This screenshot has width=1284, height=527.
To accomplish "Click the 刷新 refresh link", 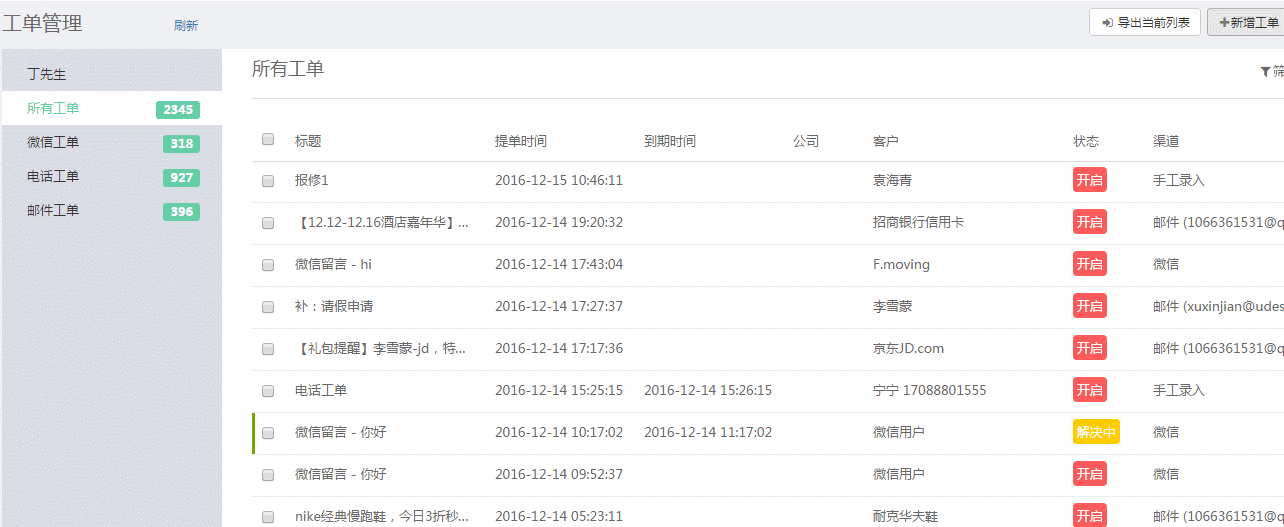I will coord(186,26).
